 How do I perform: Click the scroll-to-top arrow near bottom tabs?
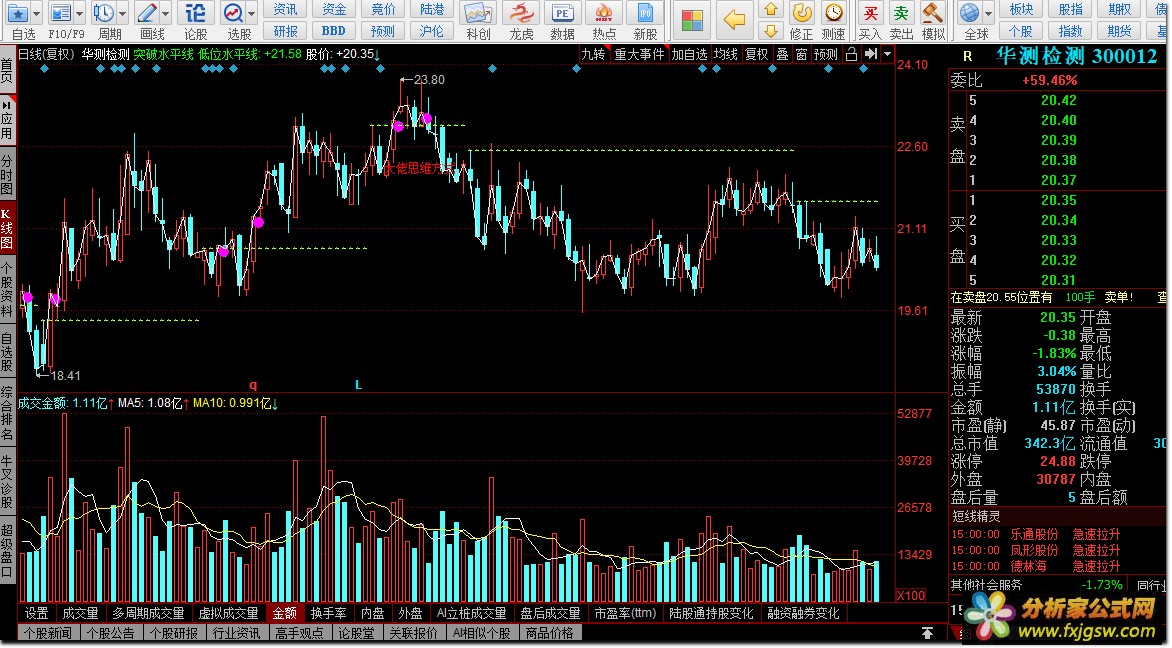point(927,633)
